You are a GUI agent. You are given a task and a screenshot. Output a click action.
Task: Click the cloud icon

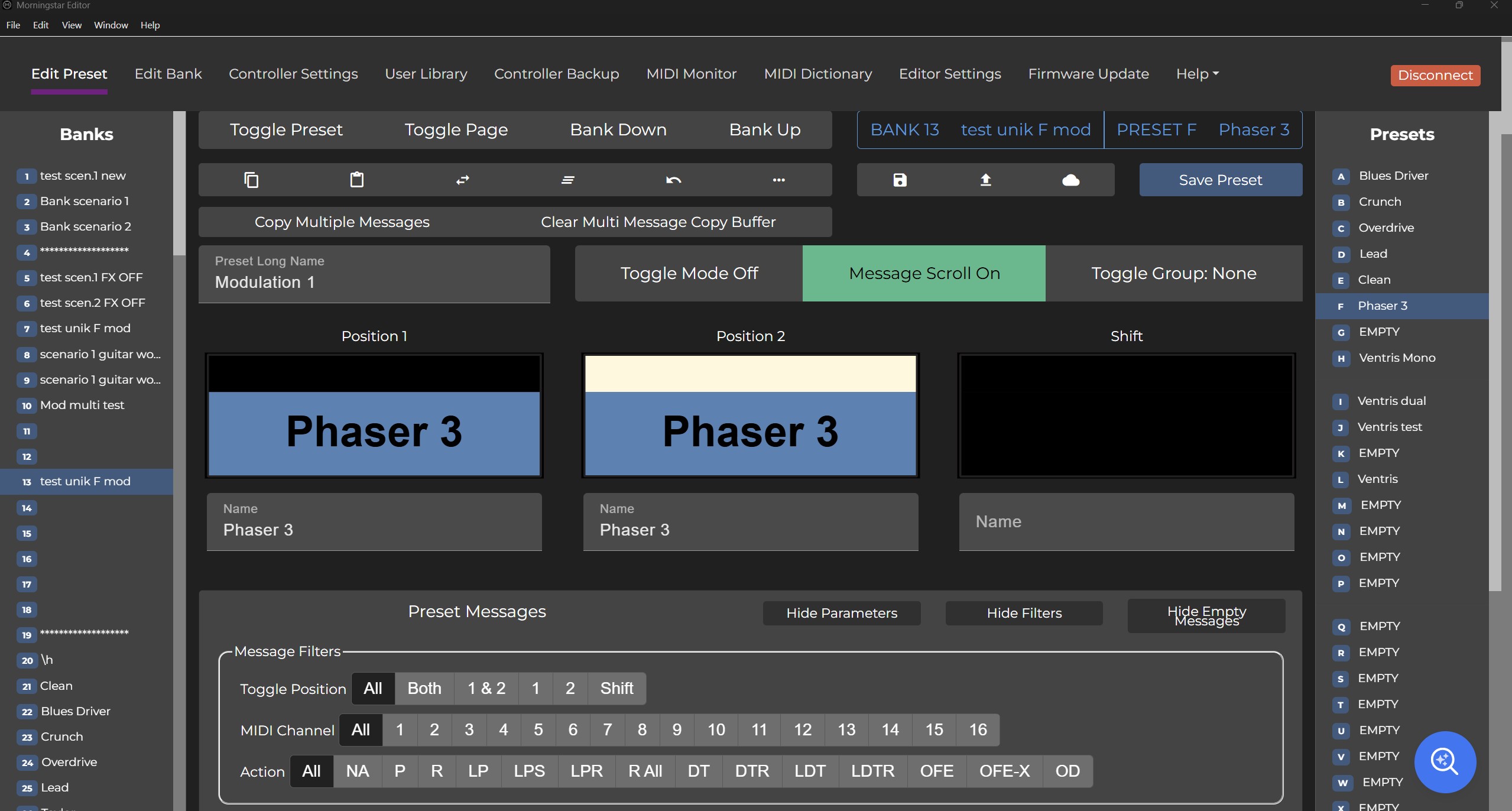tap(1070, 180)
